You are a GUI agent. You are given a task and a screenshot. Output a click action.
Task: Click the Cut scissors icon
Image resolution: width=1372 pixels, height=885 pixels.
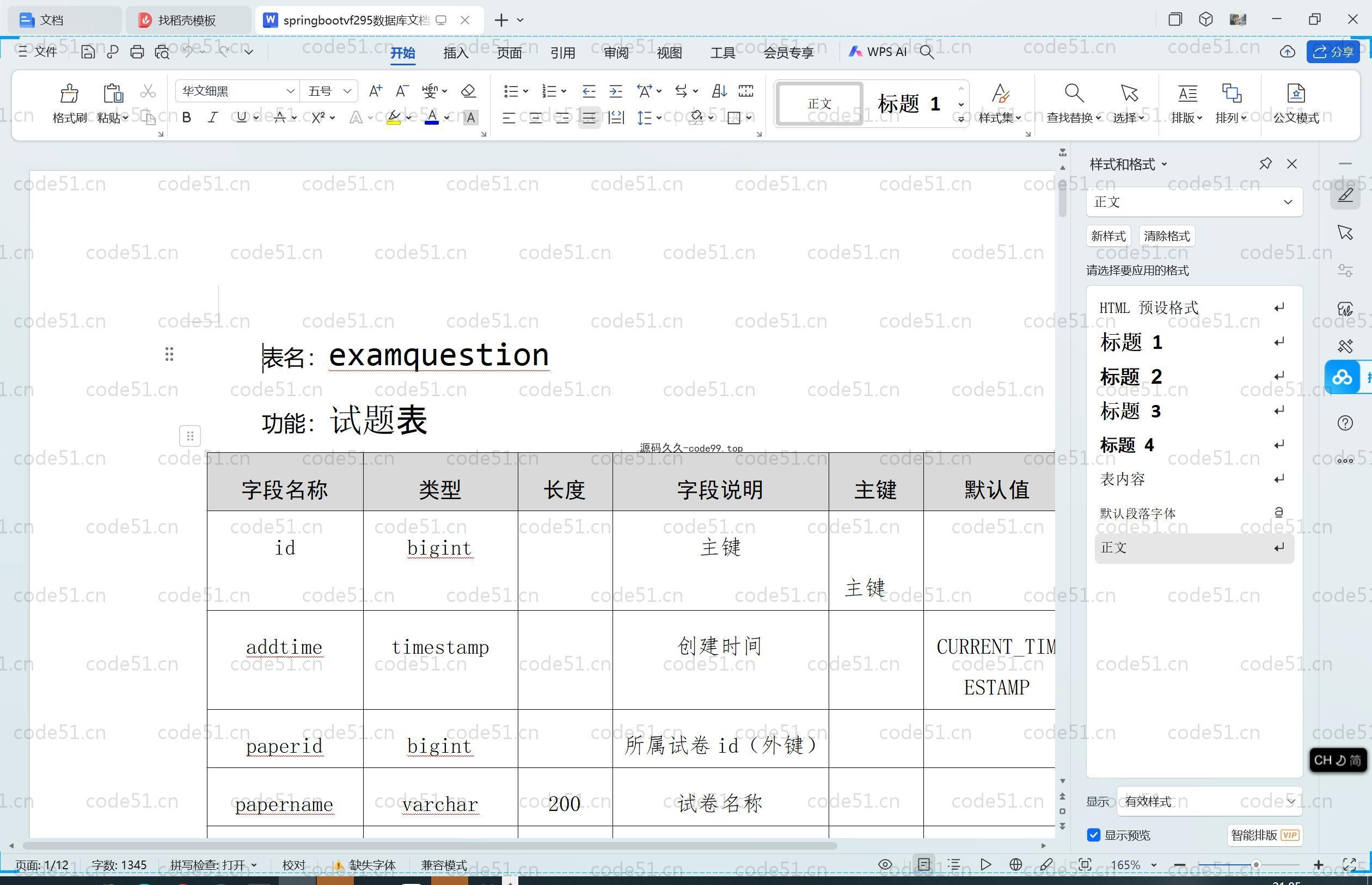[148, 91]
